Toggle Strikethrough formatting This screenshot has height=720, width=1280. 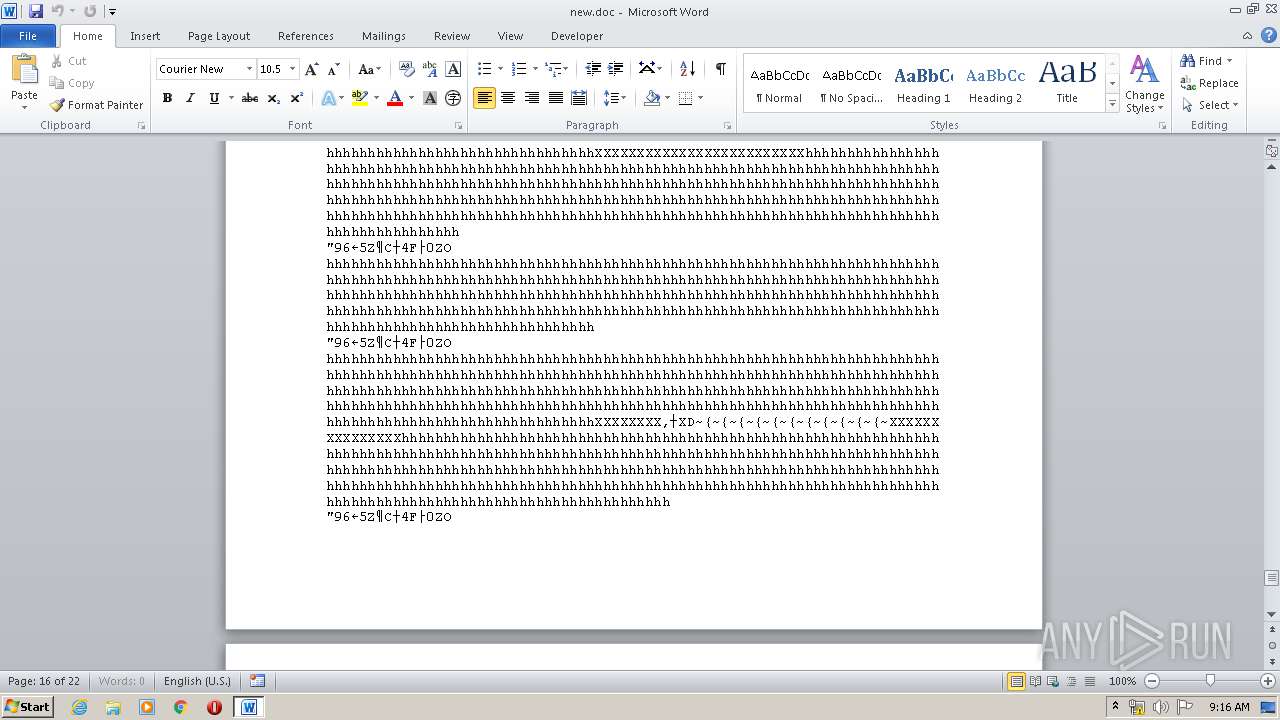(x=250, y=98)
